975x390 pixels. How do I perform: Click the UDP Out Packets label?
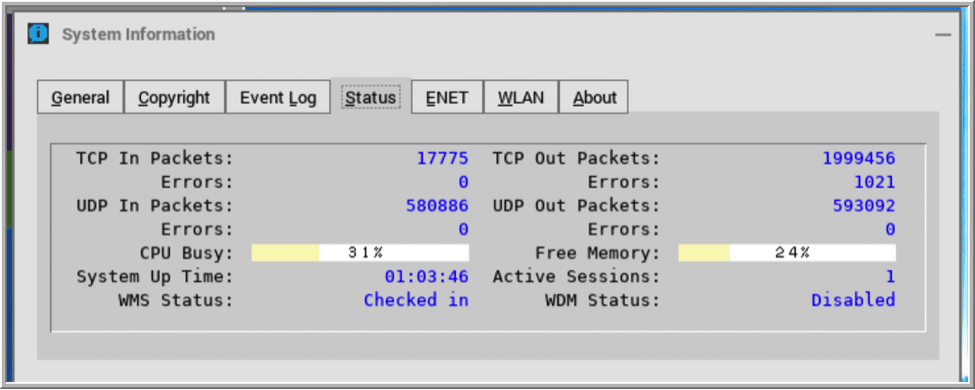click(576, 205)
